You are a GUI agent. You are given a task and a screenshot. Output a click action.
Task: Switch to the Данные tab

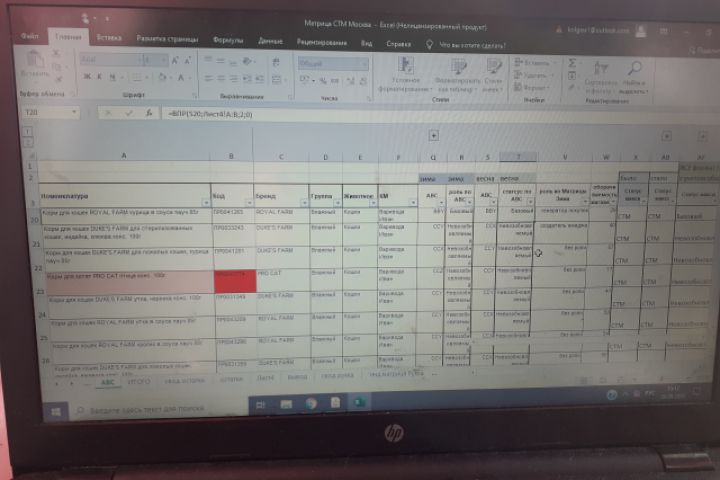point(270,41)
